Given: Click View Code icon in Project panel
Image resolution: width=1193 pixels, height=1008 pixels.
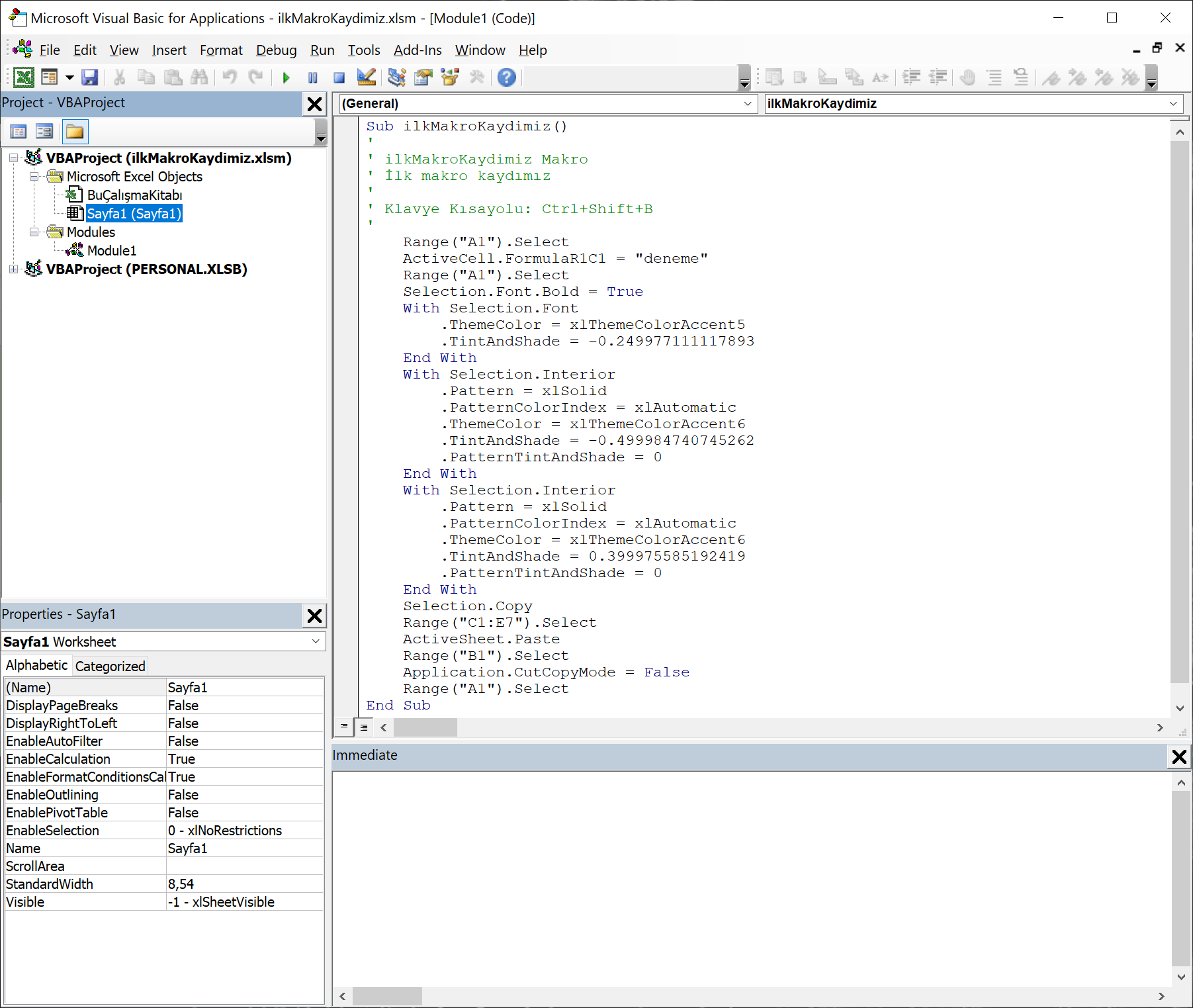Looking at the screenshot, I should point(19,132).
